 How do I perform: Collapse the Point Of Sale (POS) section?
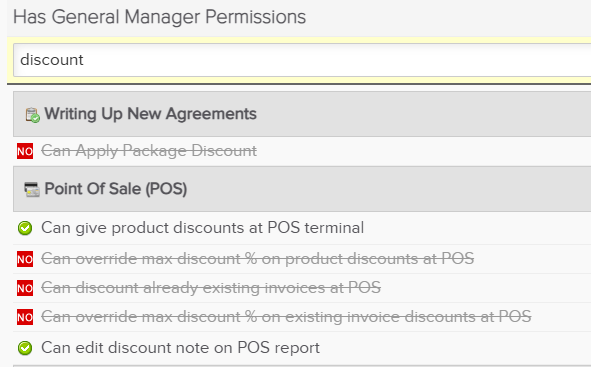click(x=302, y=189)
